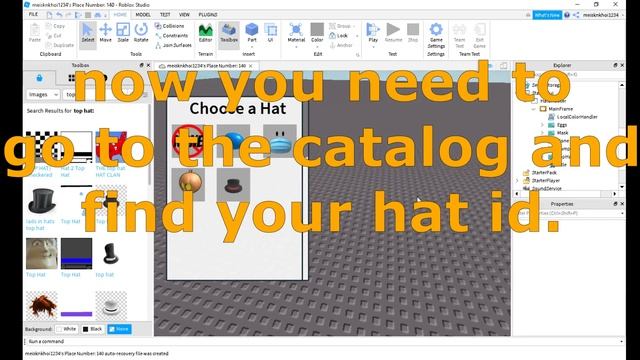This screenshot has height=360, width=640.
Task: Collapse the MainFrame tree node
Action: pyautogui.click(x=533, y=109)
